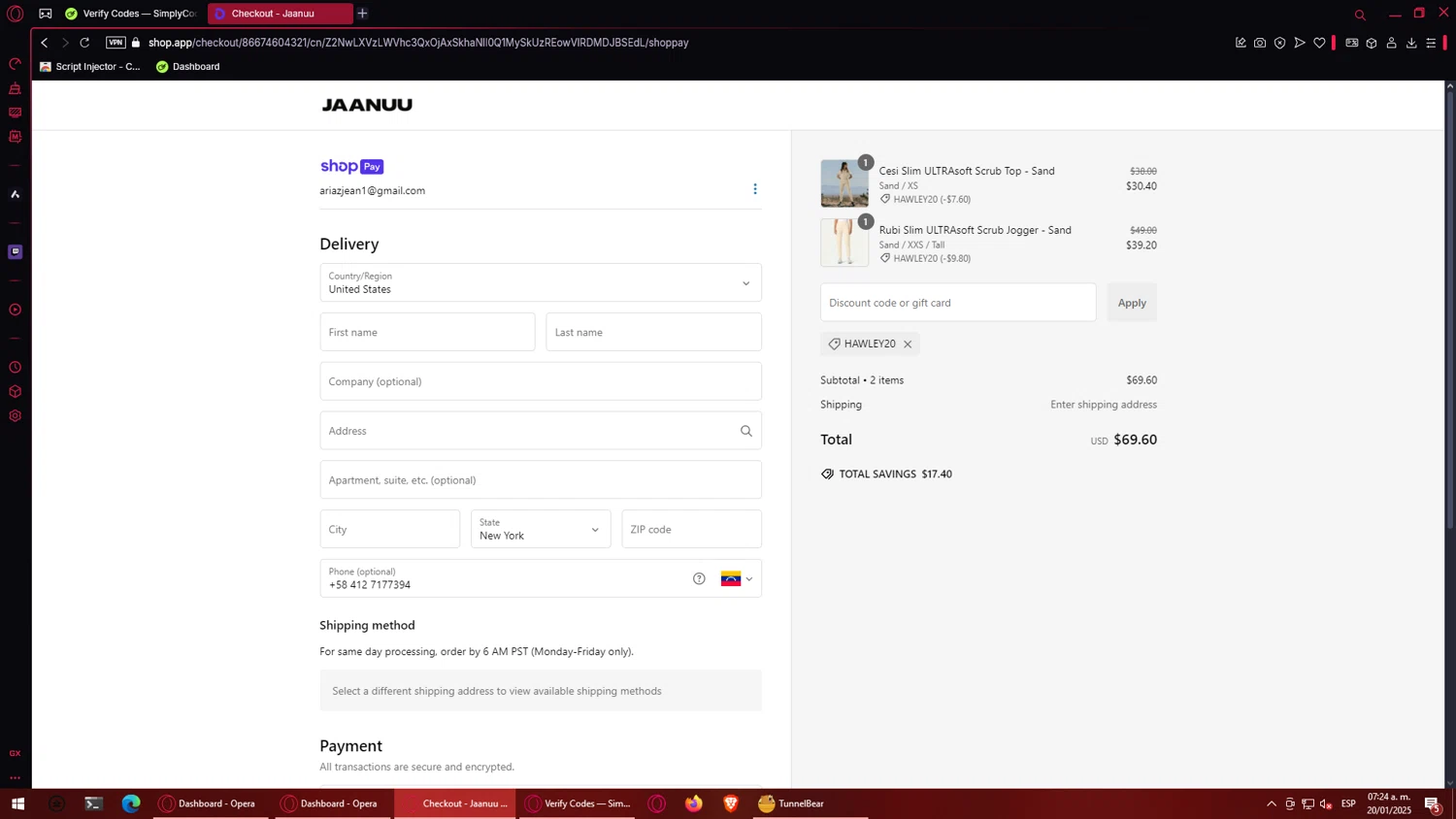The width and height of the screenshot is (1456, 819).
Task: Open Shop Pay account options menu
Action: point(755,189)
